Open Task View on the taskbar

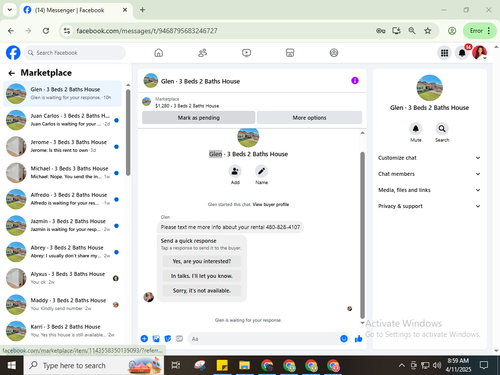[176, 365]
